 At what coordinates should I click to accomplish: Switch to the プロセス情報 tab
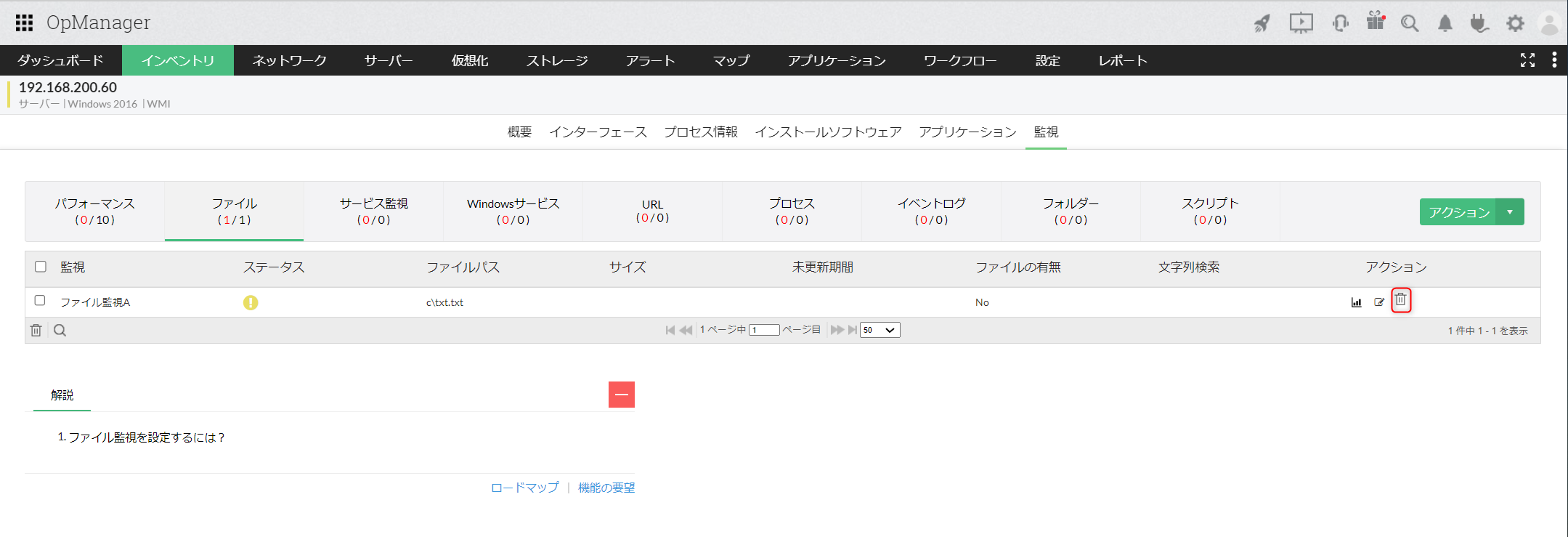point(701,132)
